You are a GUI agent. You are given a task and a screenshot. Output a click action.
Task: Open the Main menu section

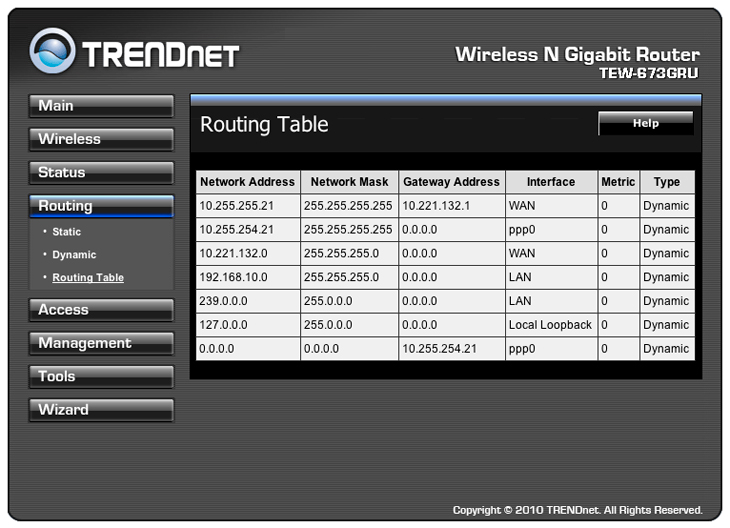pos(100,106)
